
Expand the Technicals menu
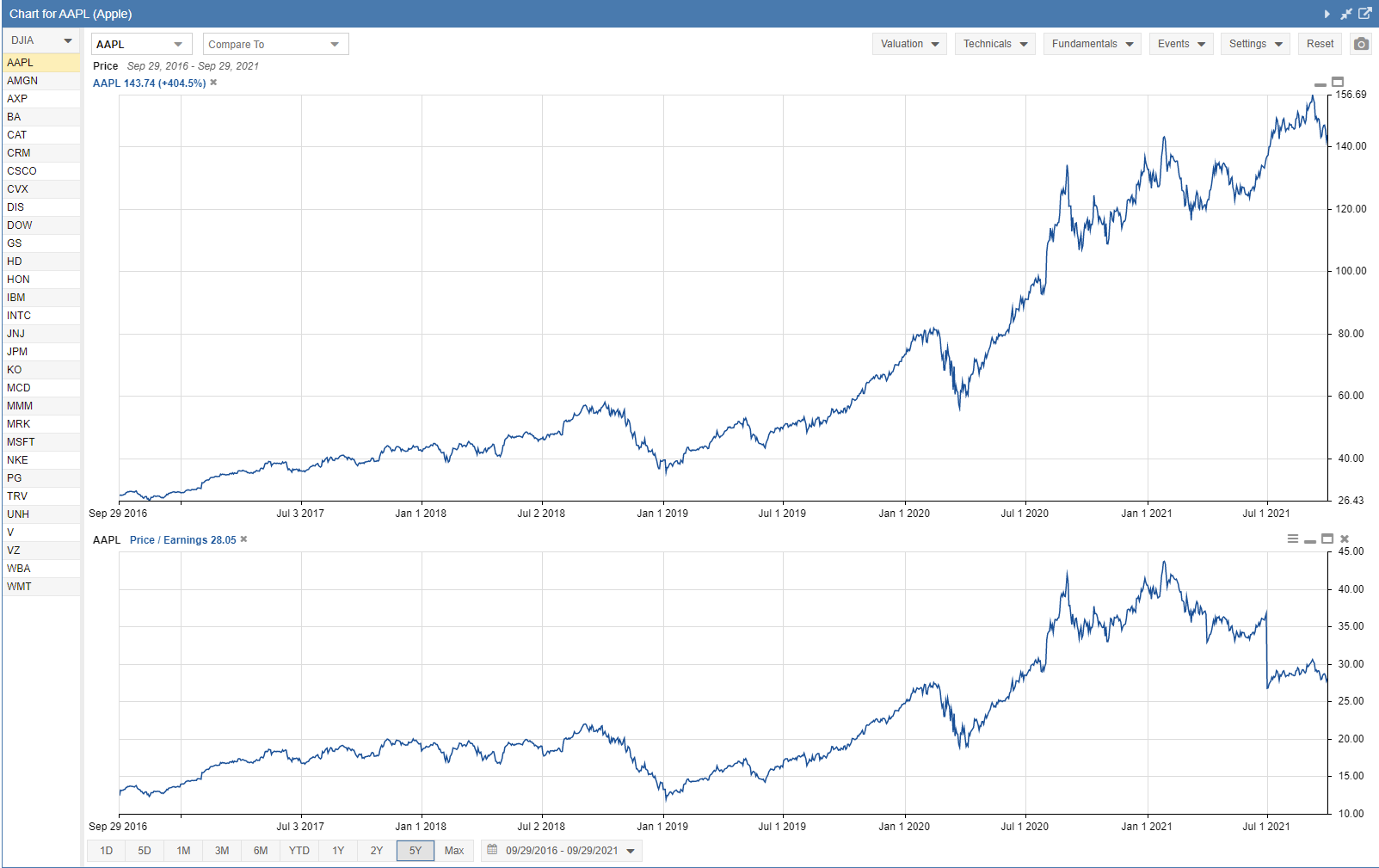click(994, 44)
